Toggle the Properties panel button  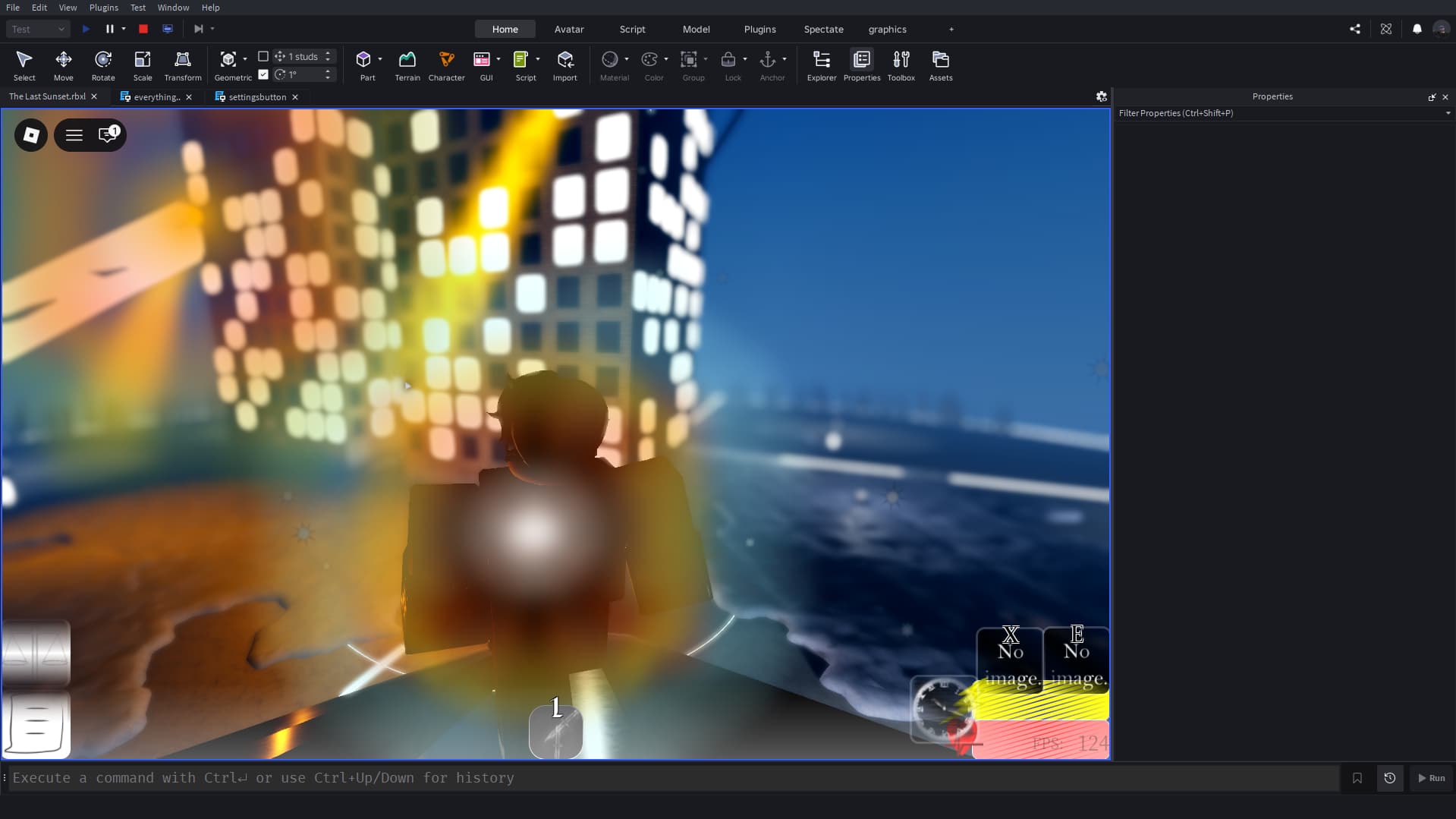coord(862,65)
